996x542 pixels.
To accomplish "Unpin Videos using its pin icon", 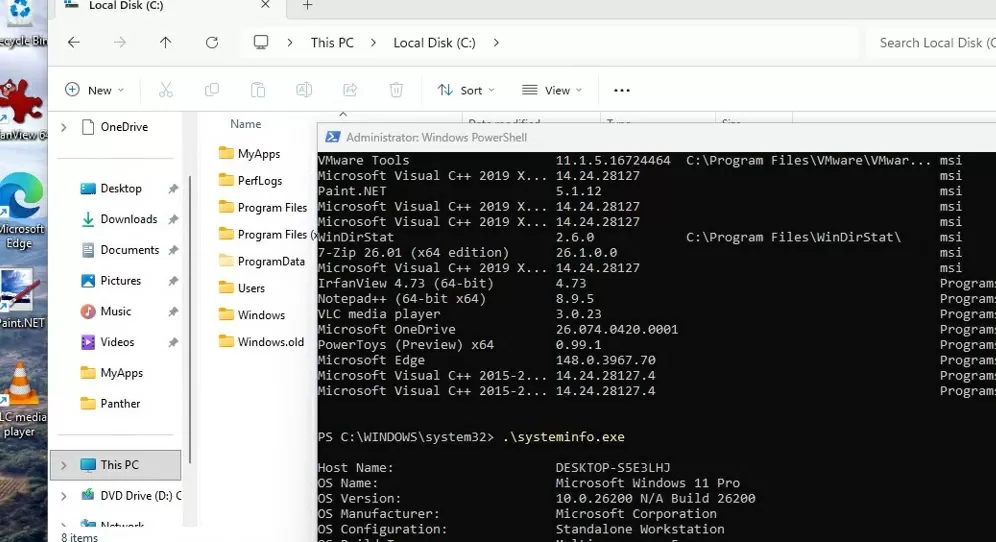I will (x=173, y=342).
